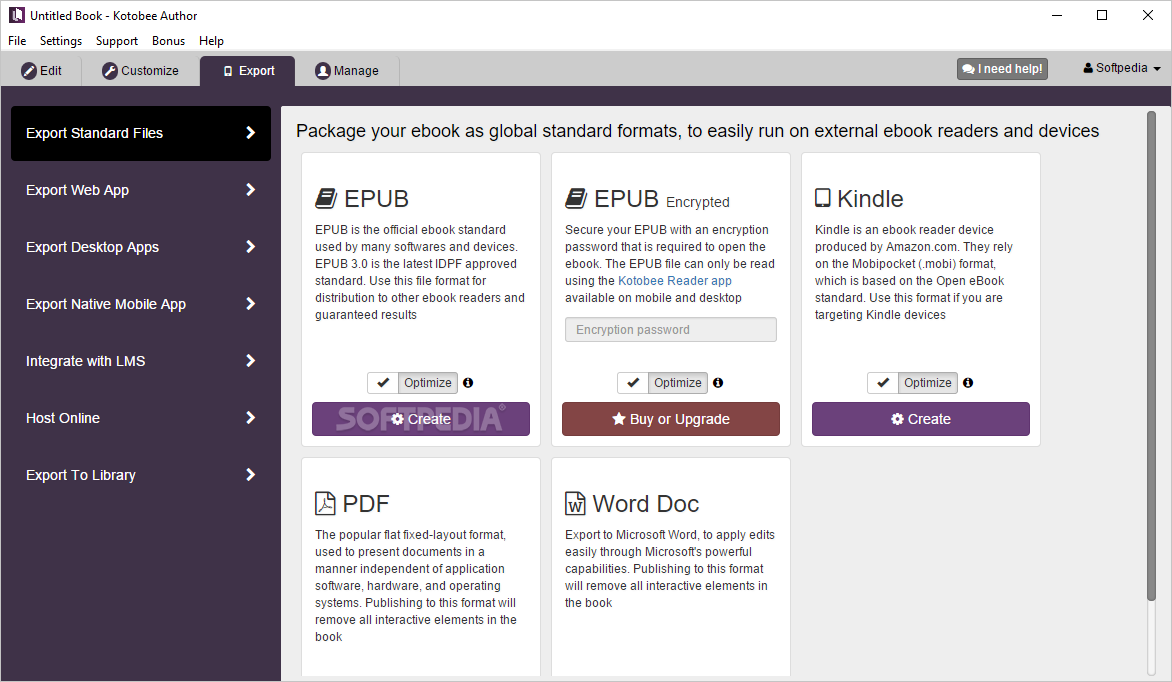Switch to the Manage tab
1172x682 pixels.
coord(347,71)
